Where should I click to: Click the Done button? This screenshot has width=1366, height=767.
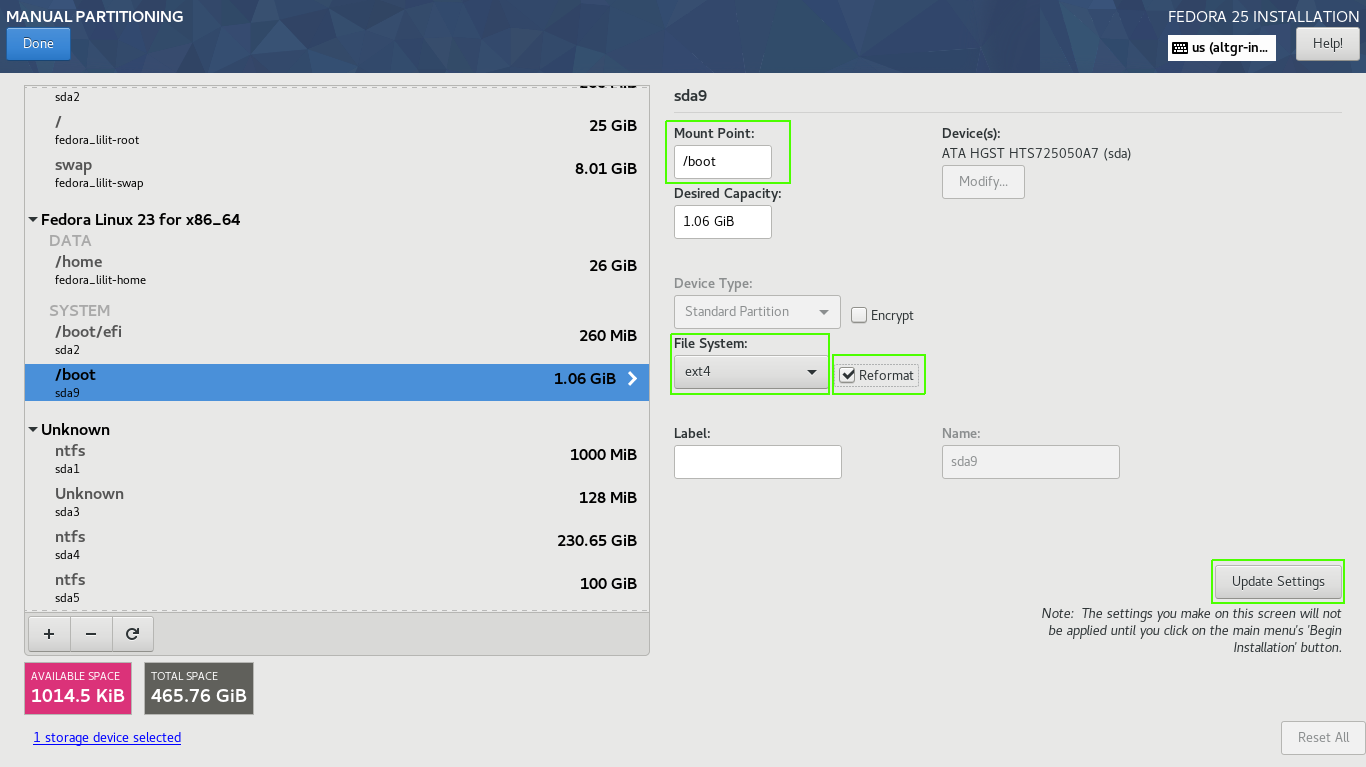pos(38,44)
